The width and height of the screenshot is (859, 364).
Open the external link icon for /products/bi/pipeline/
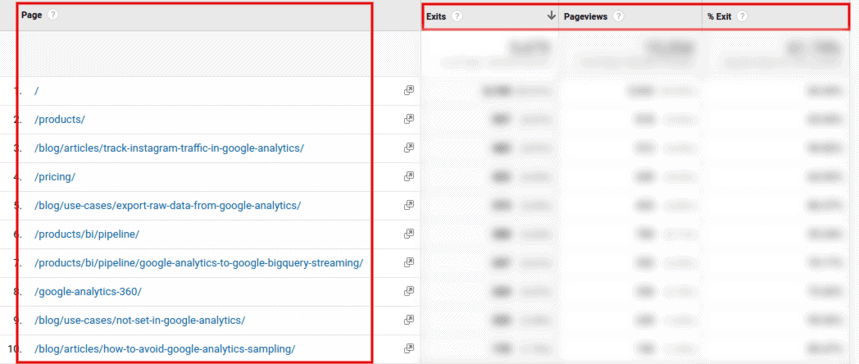coord(409,234)
